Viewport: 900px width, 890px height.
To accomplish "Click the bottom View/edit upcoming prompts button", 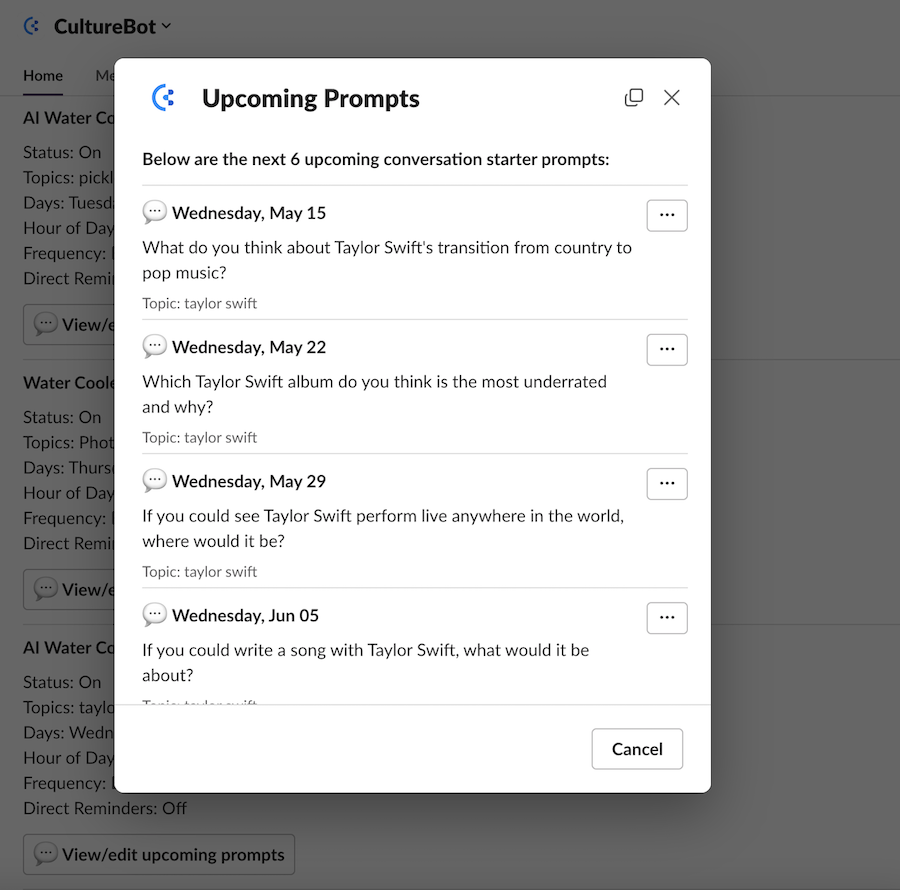I will tap(159, 854).
